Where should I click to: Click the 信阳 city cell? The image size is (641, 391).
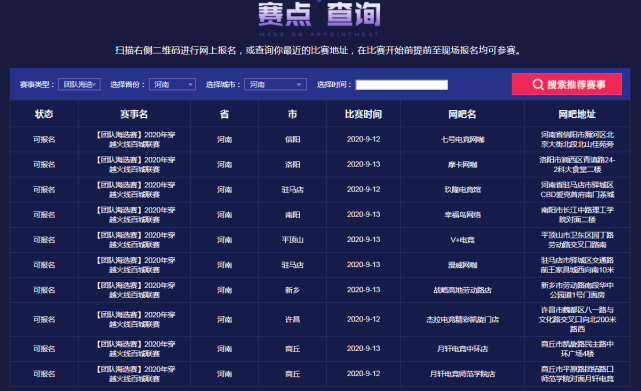(x=292, y=139)
